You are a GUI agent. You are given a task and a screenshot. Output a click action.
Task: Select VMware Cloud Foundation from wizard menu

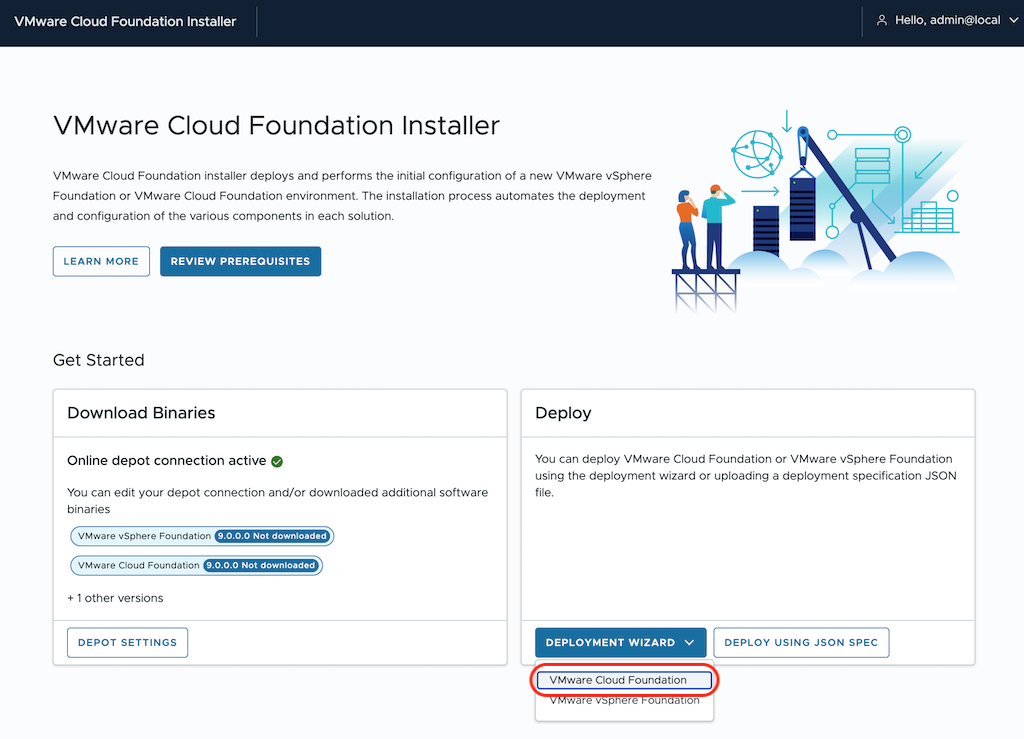[624, 680]
